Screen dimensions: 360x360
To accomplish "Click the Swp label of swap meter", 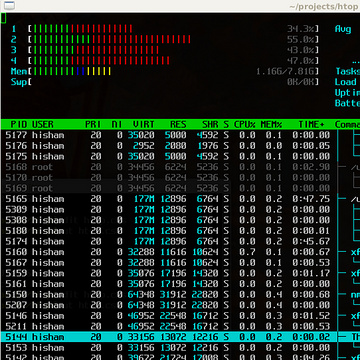I will tap(19, 82).
